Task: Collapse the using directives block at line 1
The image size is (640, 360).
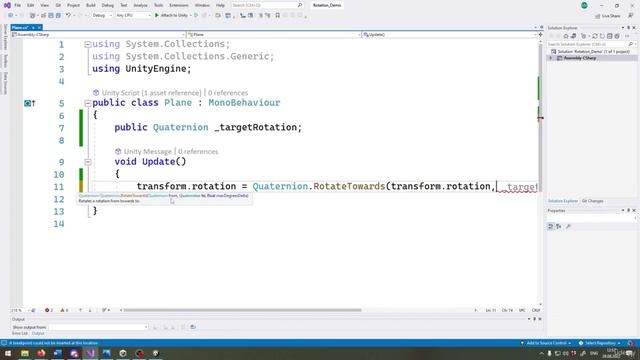Action: pyautogui.click(x=87, y=44)
